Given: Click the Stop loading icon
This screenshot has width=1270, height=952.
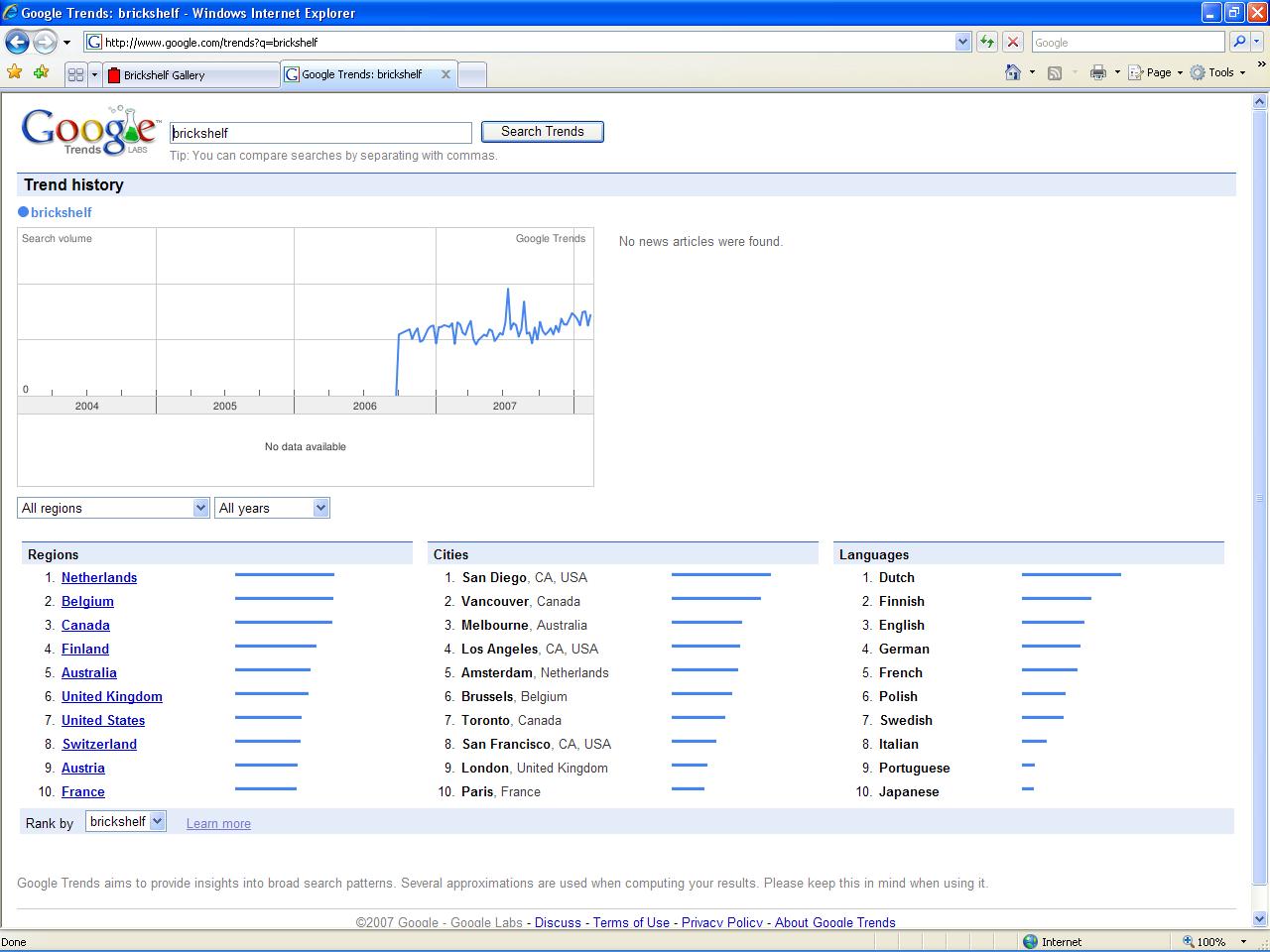Looking at the screenshot, I should pyautogui.click(x=1011, y=42).
